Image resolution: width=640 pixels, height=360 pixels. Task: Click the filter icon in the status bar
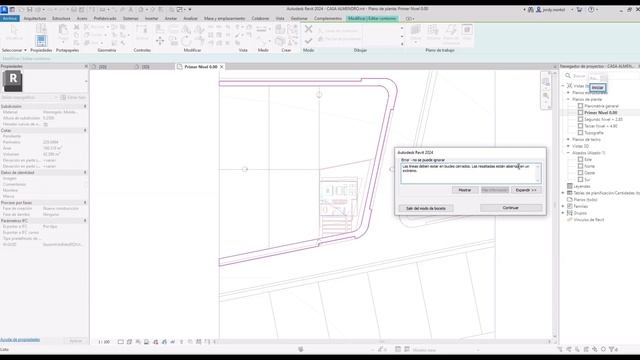611,349
